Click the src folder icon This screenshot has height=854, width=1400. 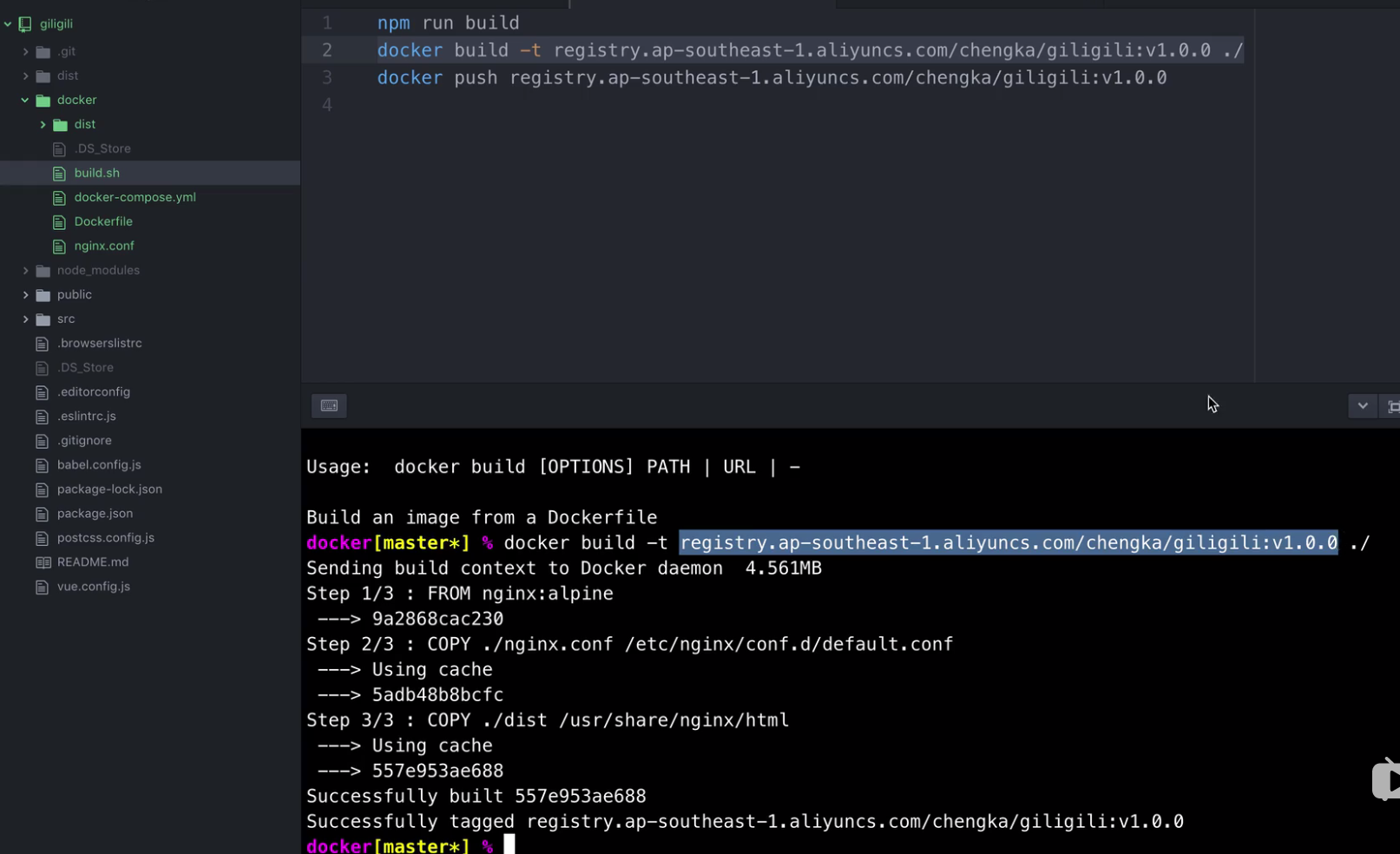(x=43, y=319)
